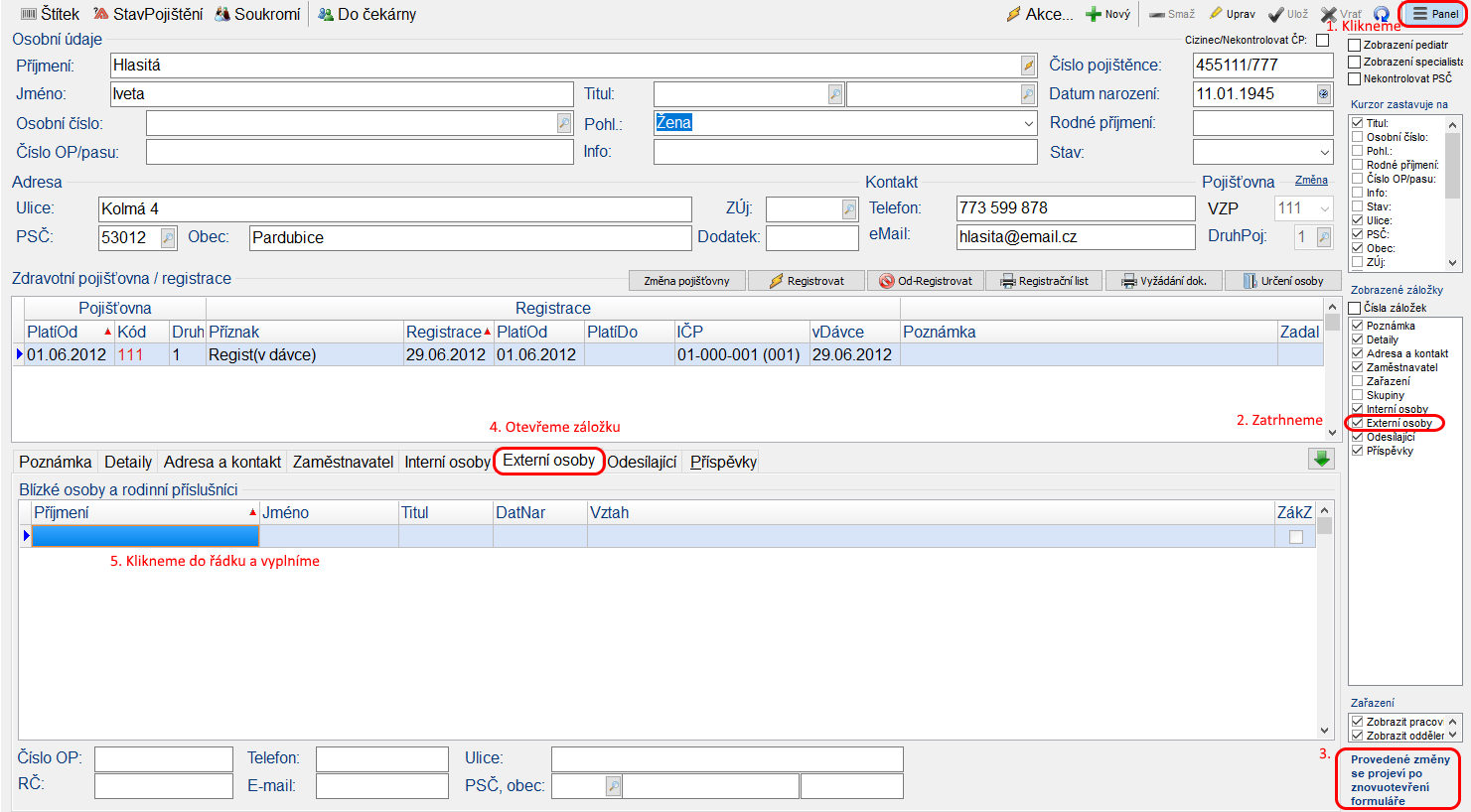The width and height of the screenshot is (1471, 812).
Task: Open the calendar picker for Datum narození
Action: [1323, 94]
